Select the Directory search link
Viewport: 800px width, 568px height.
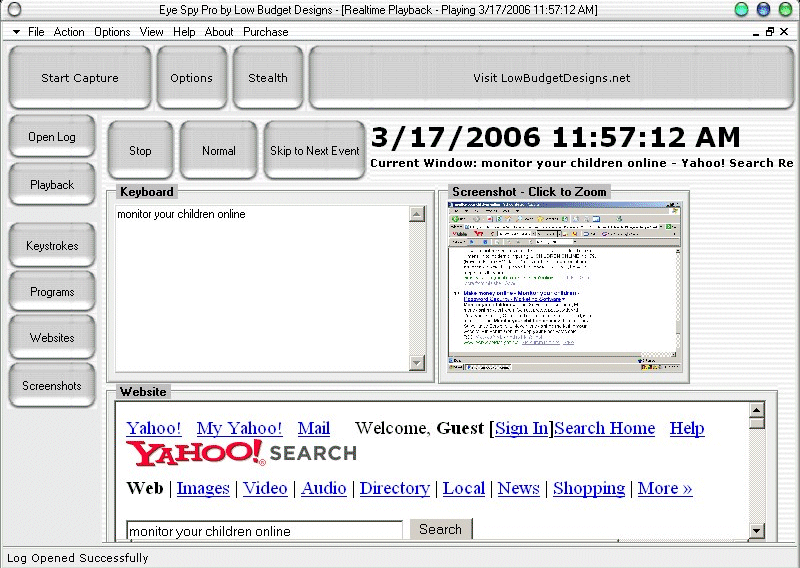(395, 488)
